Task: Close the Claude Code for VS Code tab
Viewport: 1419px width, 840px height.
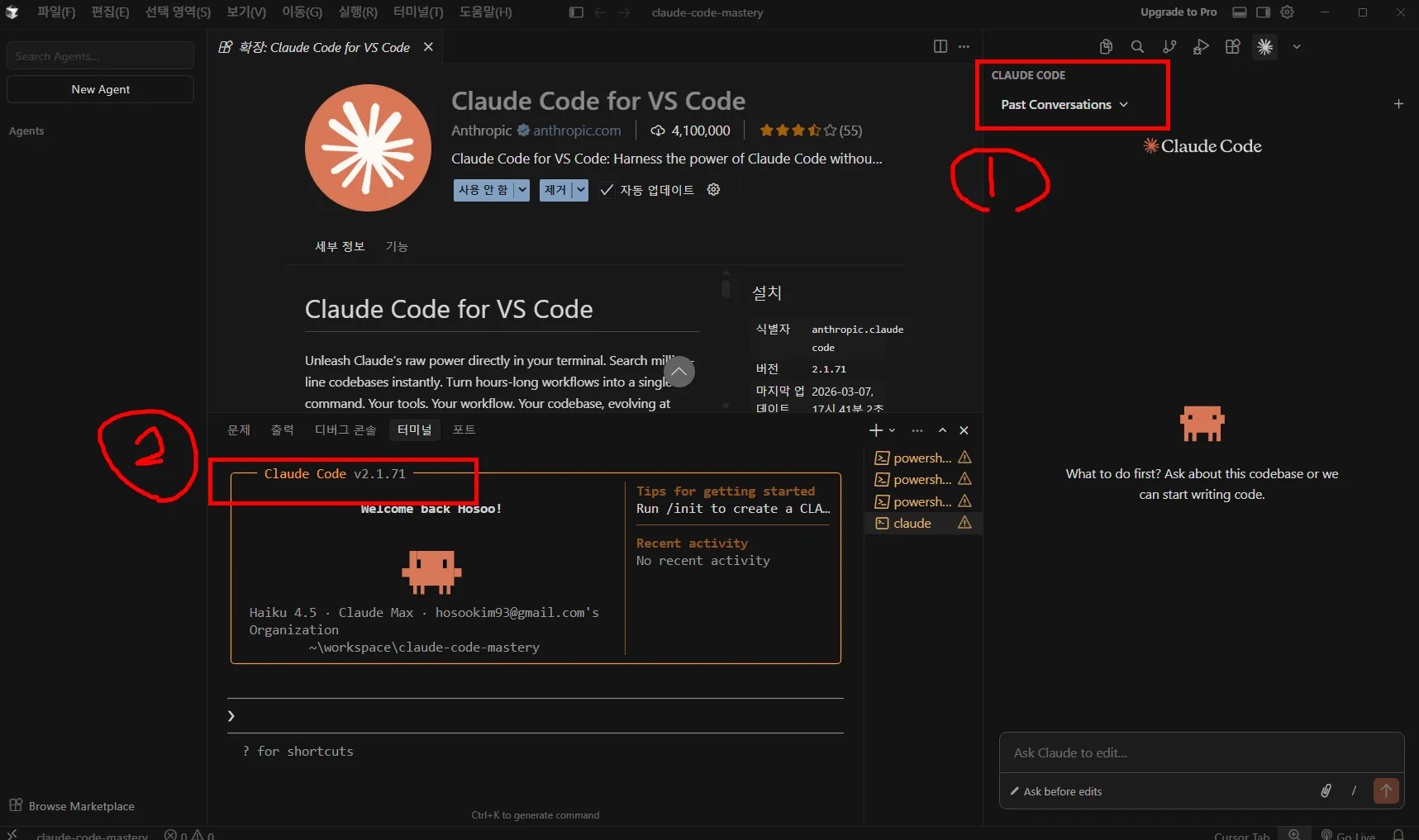Action: 428,47
